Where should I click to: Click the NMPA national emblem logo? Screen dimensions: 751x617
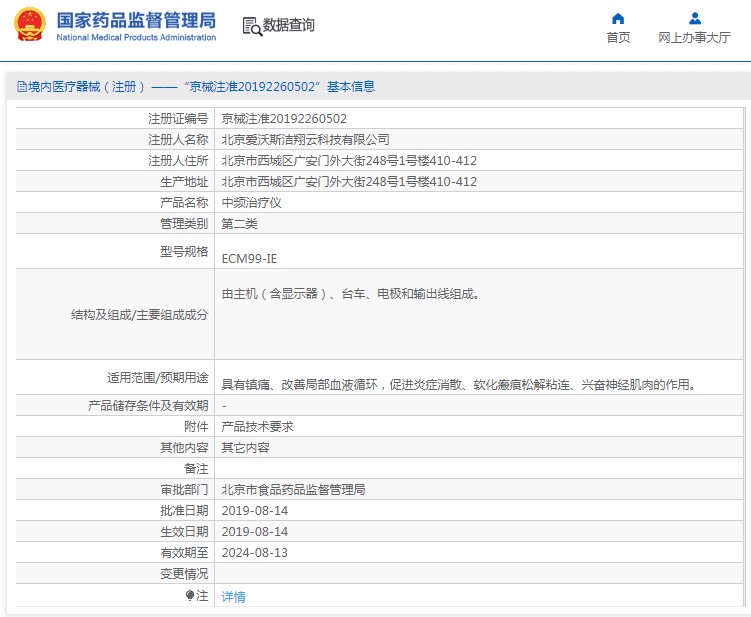30,24
